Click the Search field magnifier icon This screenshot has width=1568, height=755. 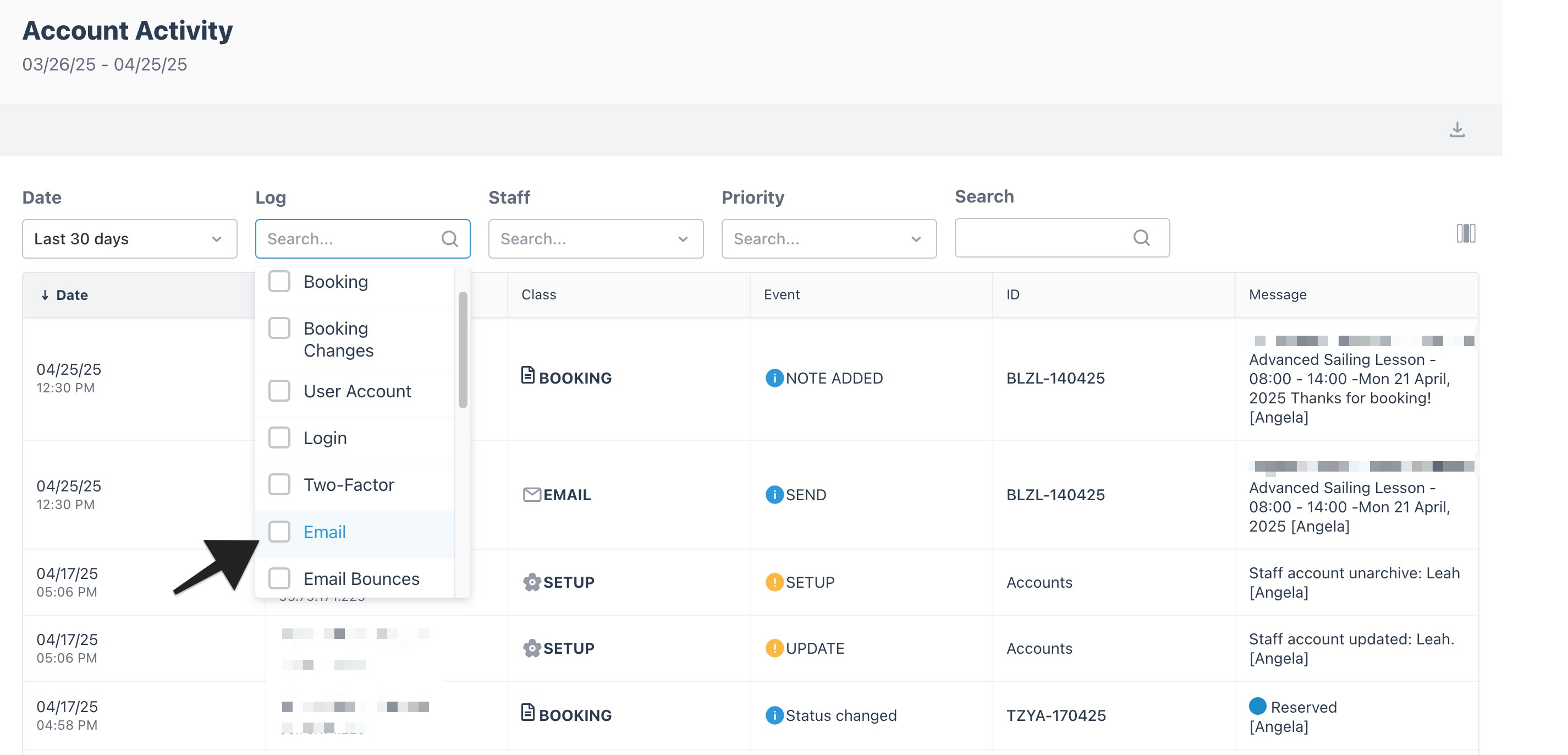pos(1141,238)
